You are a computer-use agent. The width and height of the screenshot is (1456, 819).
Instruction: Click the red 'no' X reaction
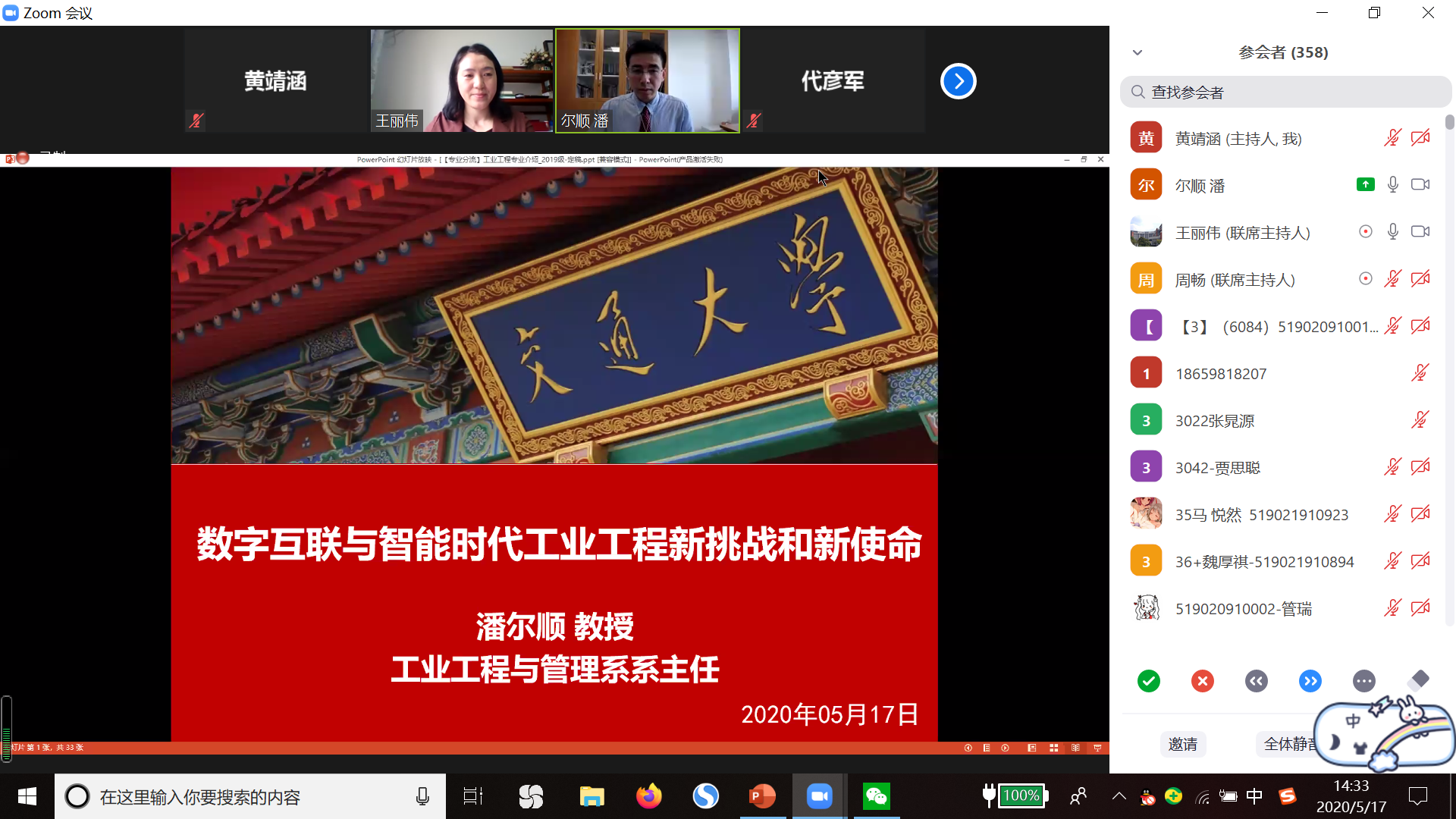(1202, 681)
